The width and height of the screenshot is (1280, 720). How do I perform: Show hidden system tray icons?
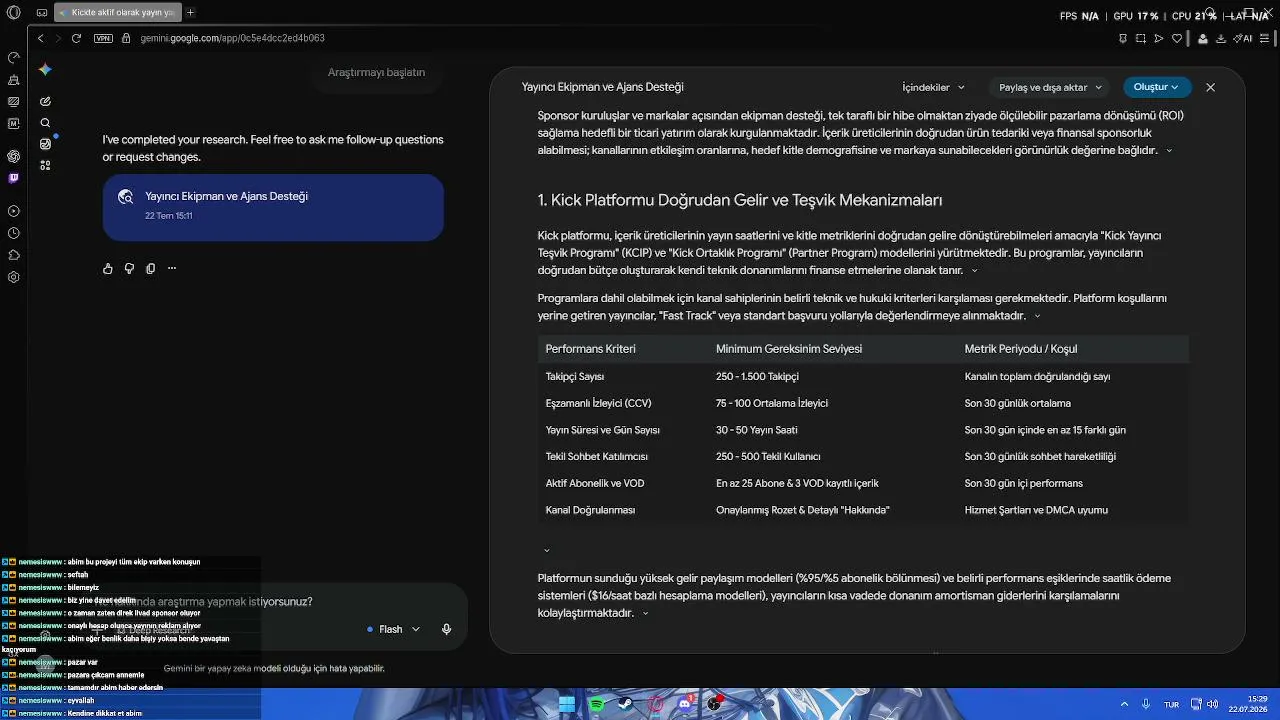(x=1124, y=704)
